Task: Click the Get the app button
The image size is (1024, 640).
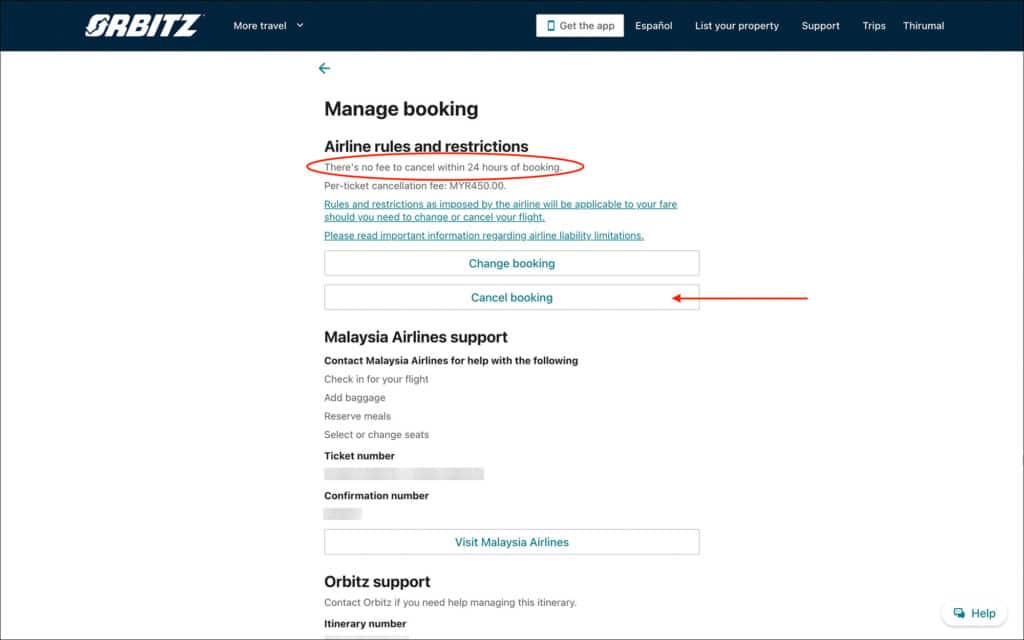Action: [x=580, y=25]
